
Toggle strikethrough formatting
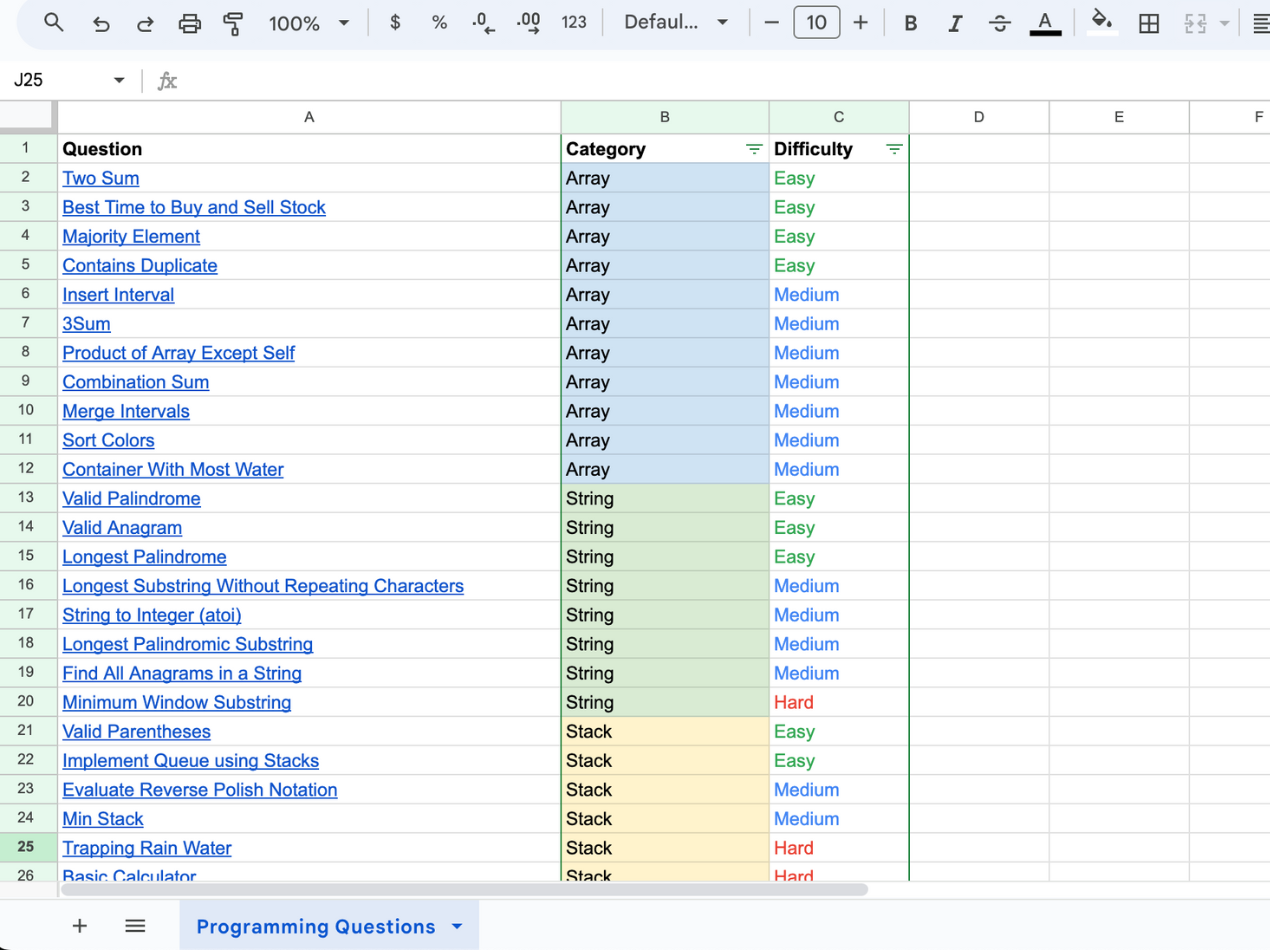pos(999,23)
